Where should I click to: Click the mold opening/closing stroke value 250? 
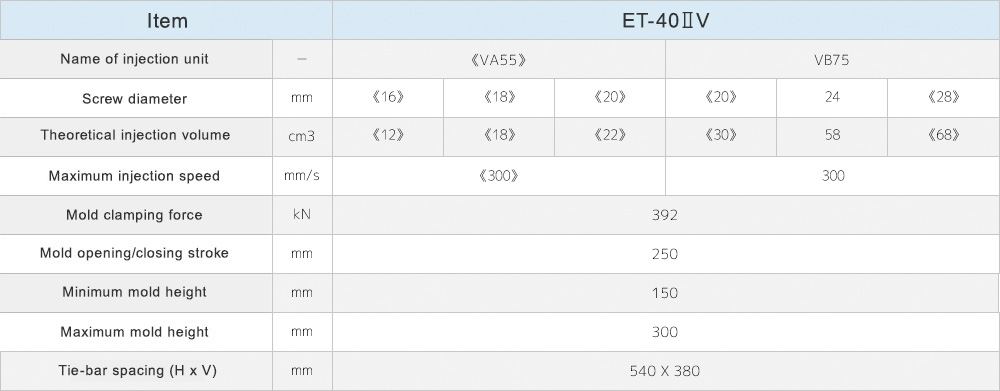(666, 254)
